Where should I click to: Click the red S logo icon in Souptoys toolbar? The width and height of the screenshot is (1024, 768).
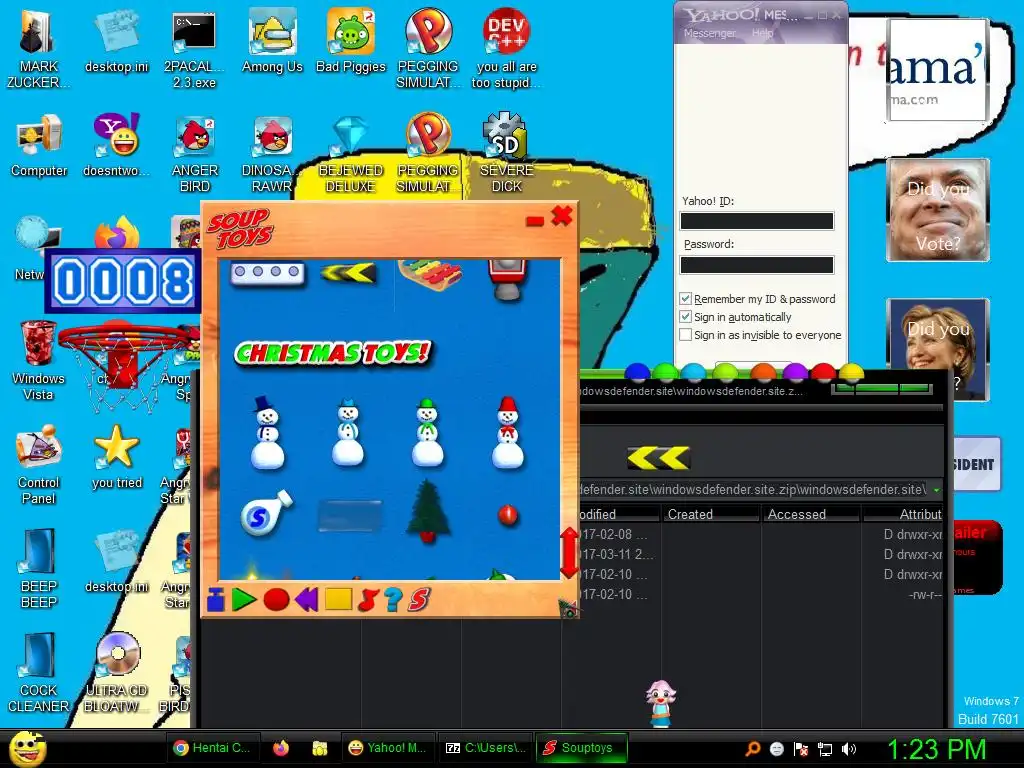pyautogui.click(x=419, y=600)
